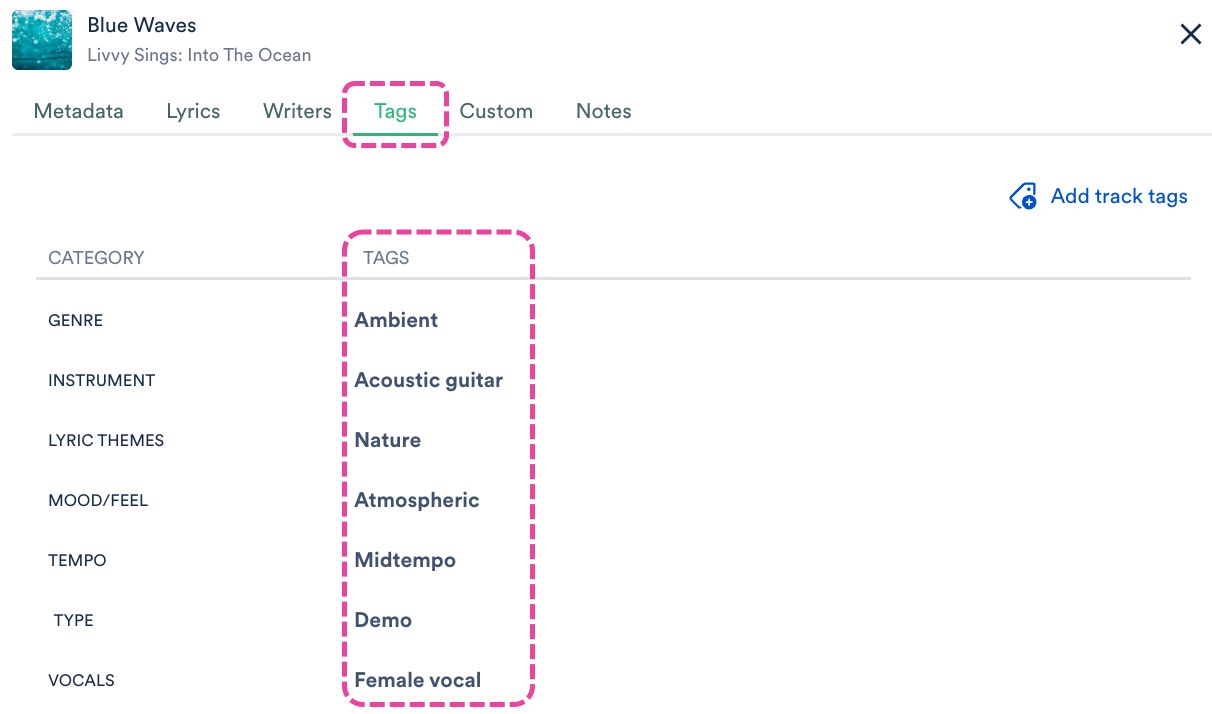View the Notes tab

click(603, 111)
